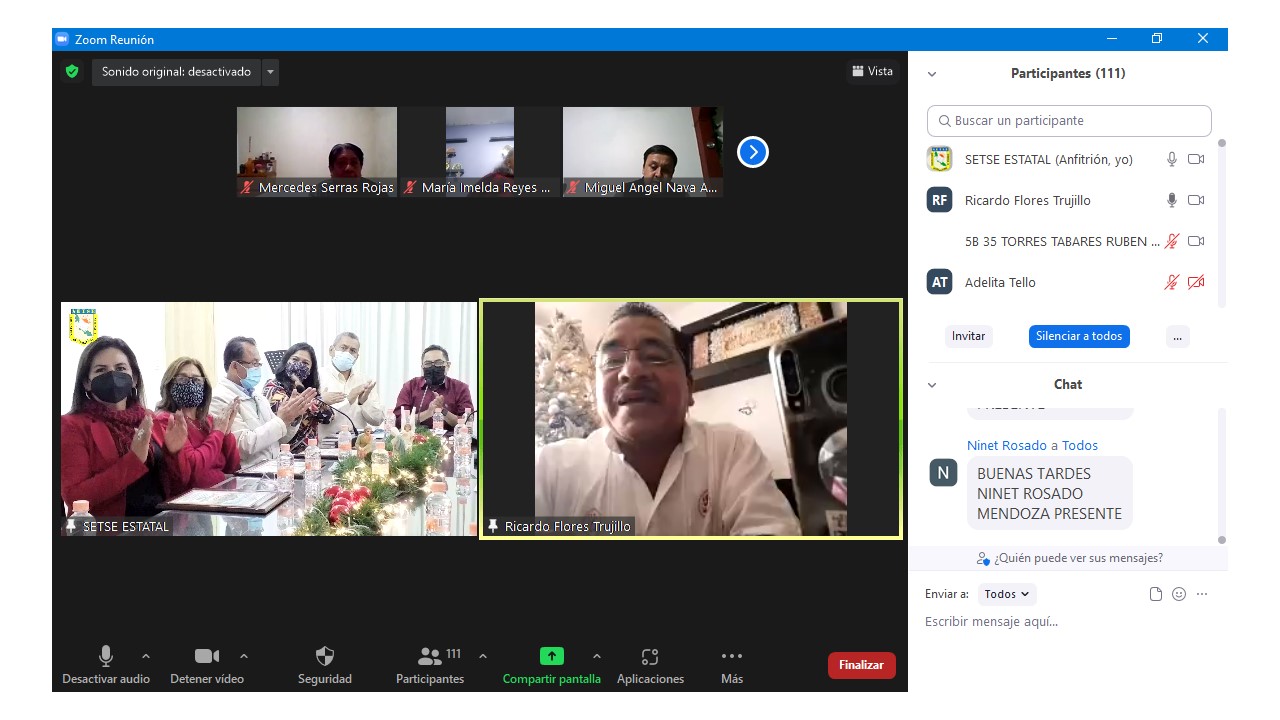Stop camera with Detener vídeo
The image size is (1280, 720).
(x=207, y=666)
